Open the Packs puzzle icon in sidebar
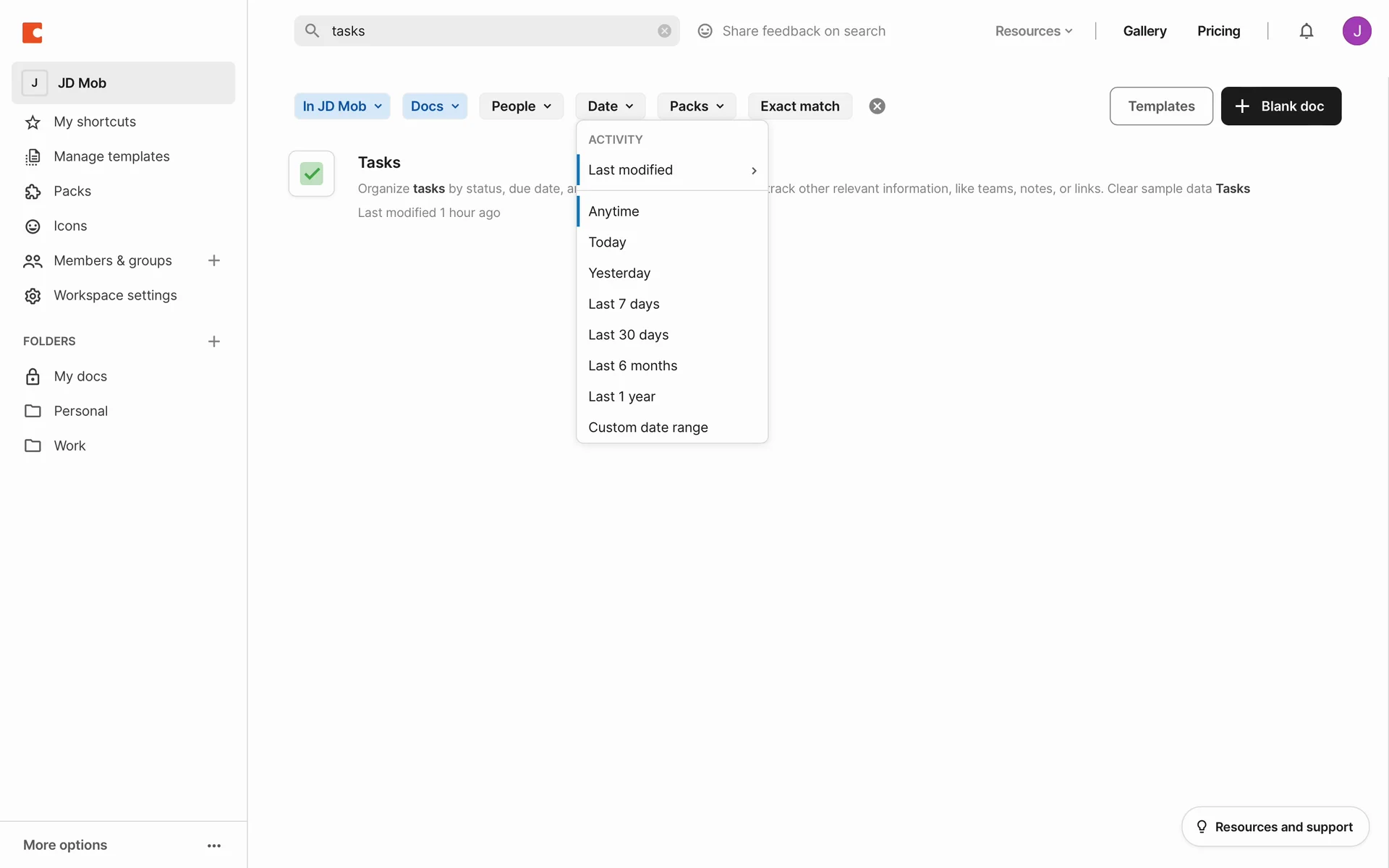 tap(33, 192)
